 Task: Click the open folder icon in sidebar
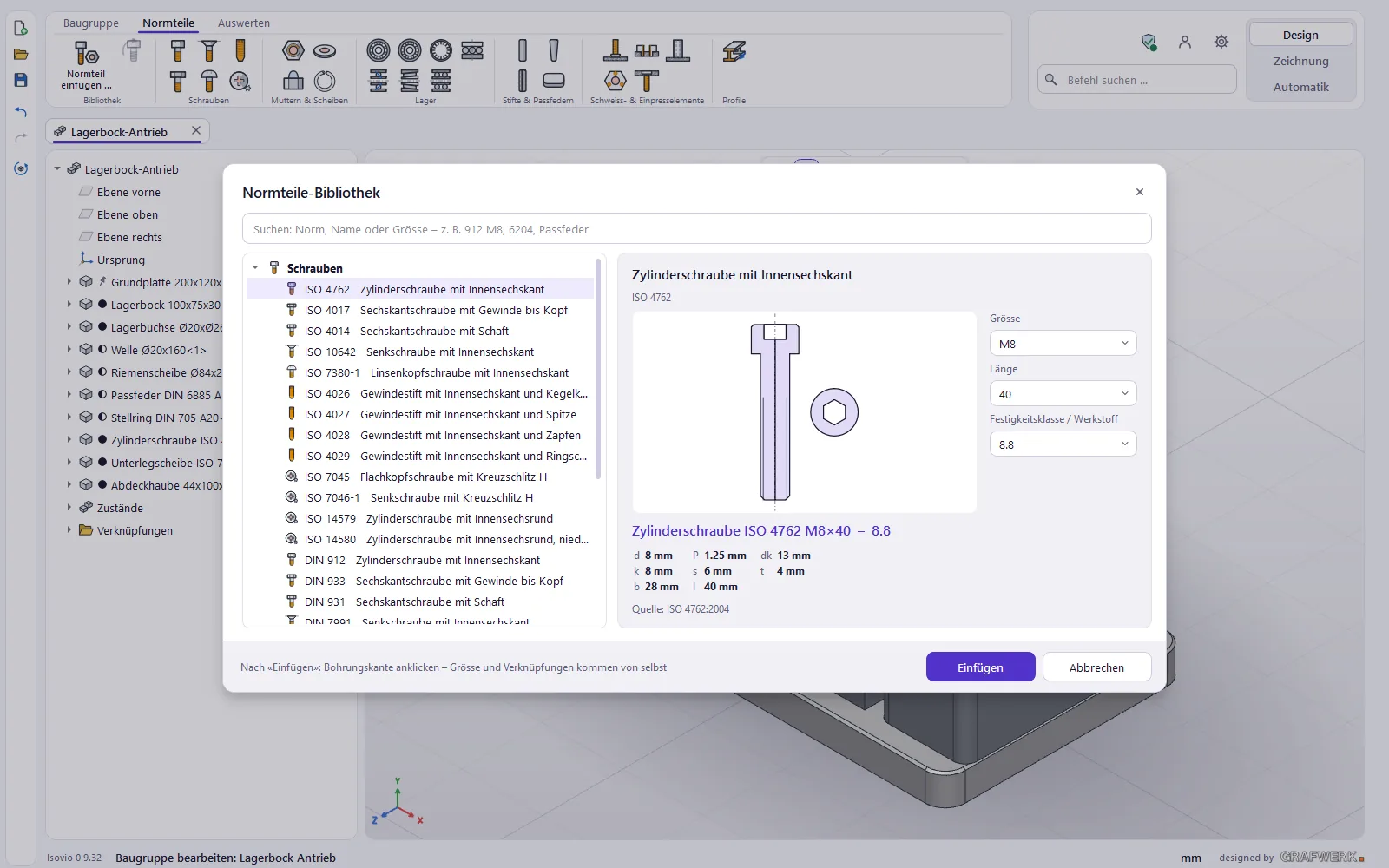pyautogui.click(x=21, y=54)
